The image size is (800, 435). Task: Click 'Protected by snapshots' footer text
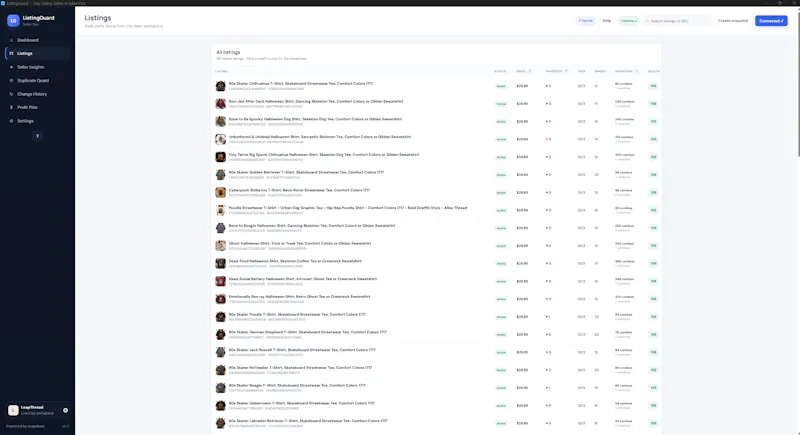(x=25, y=426)
